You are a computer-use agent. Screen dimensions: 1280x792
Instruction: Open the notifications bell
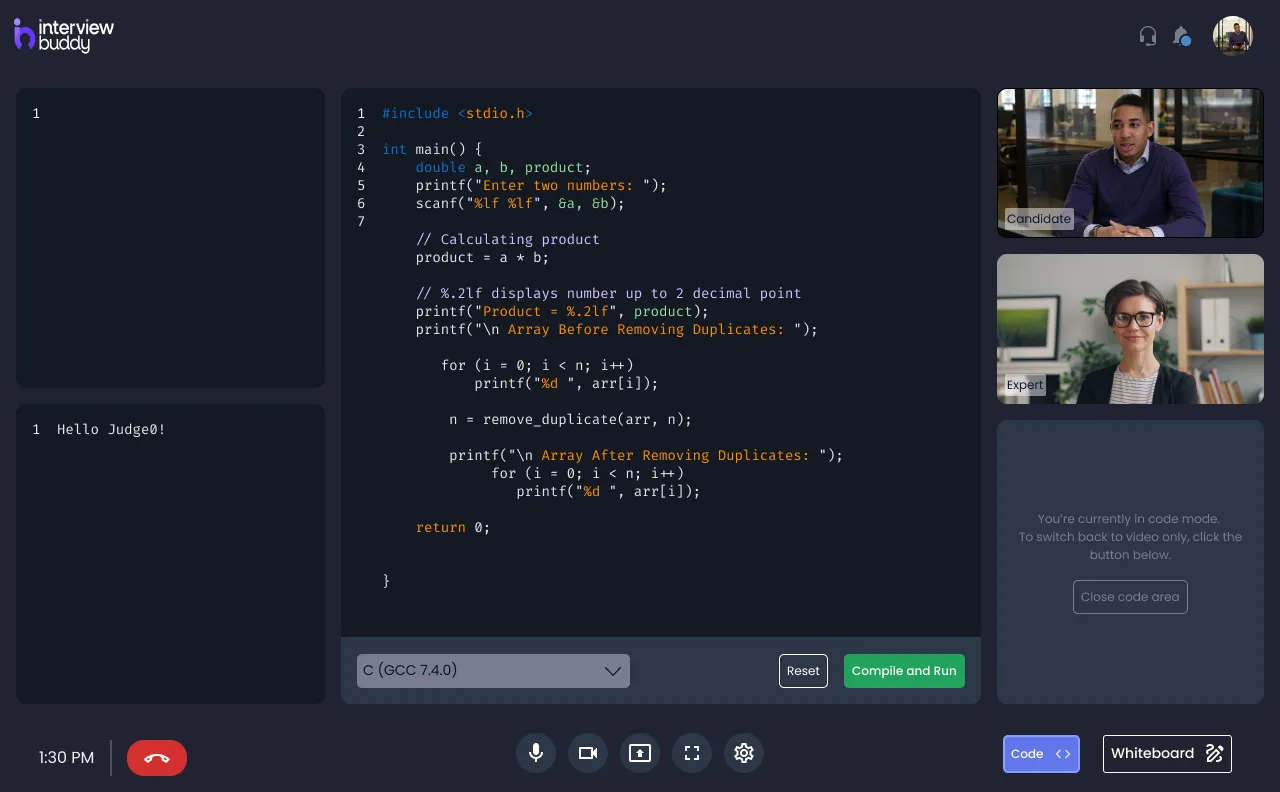tap(1181, 36)
